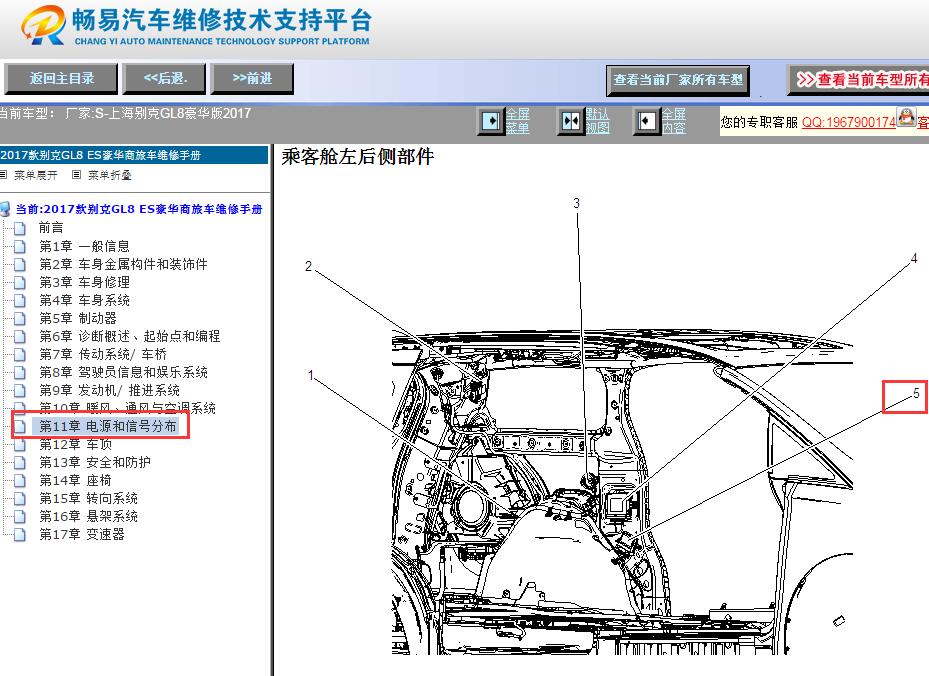Click the page icon beside 第11章
This screenshot has width=929, height=676.
pyautogui.click(x=20, y=427)
